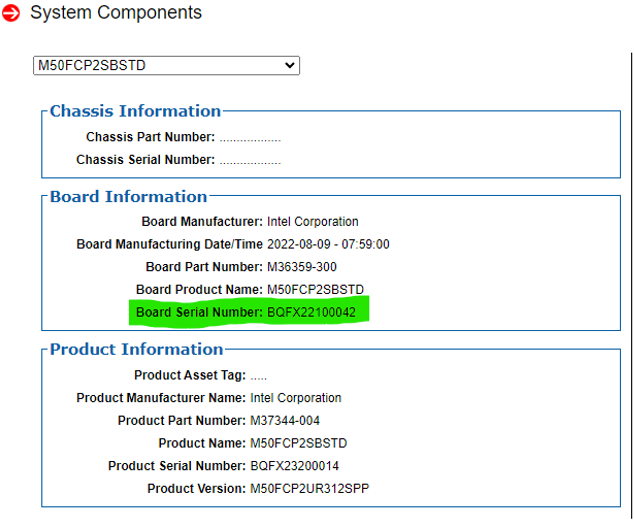Click the Chassis Serial Number label
This screenshot has width=634, height=521.
coord(145,160)
